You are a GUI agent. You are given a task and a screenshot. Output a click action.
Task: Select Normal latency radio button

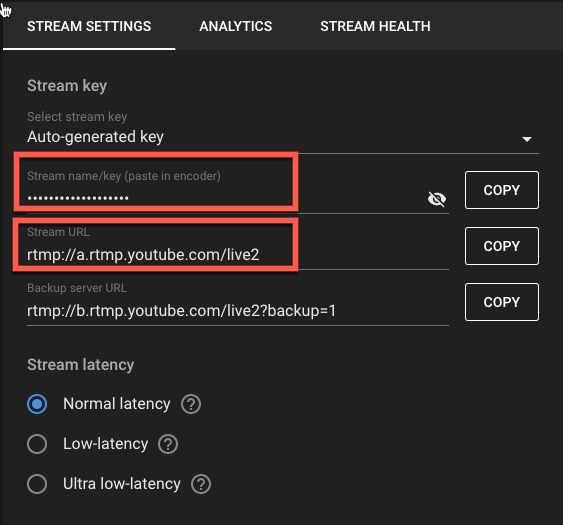[37, 404]
